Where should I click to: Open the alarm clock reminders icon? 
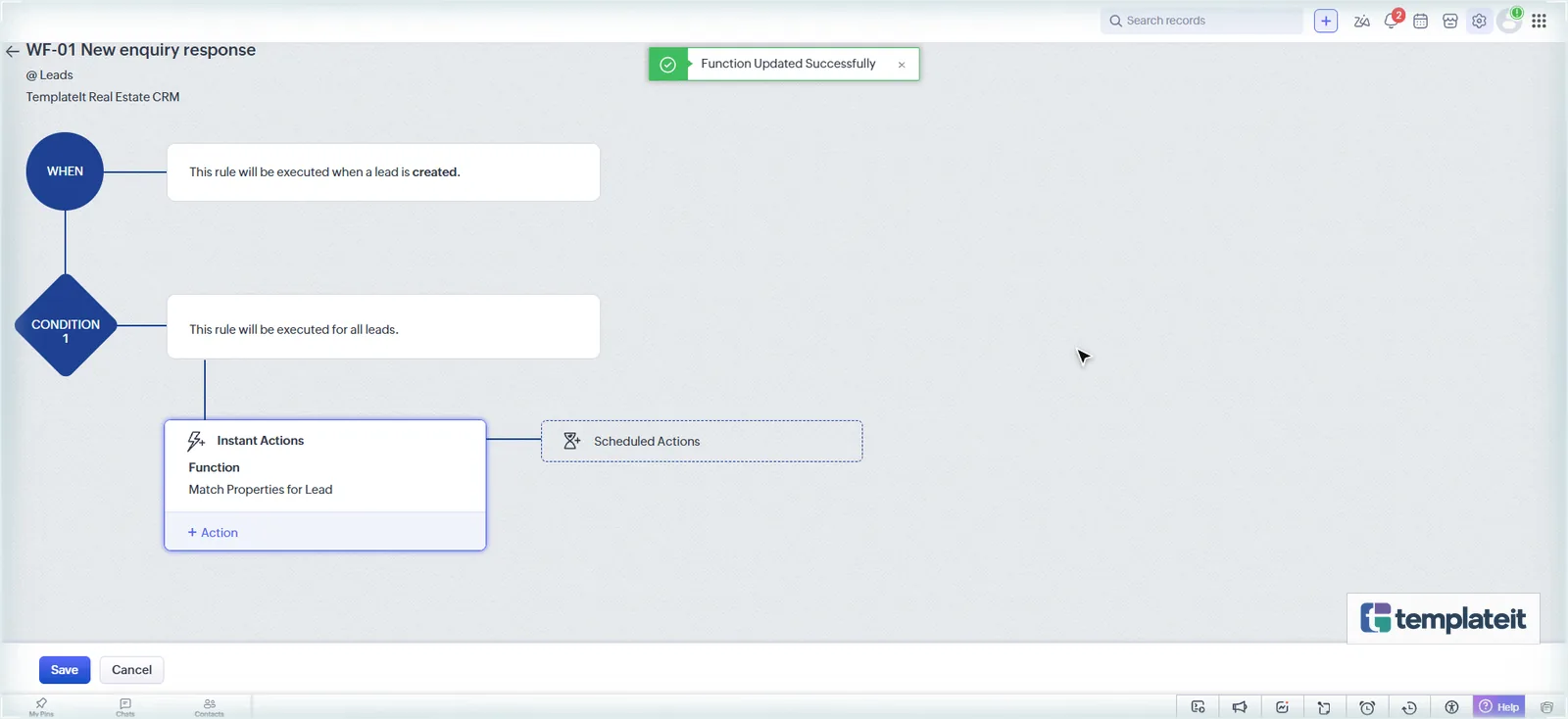tap(1367, 707)
